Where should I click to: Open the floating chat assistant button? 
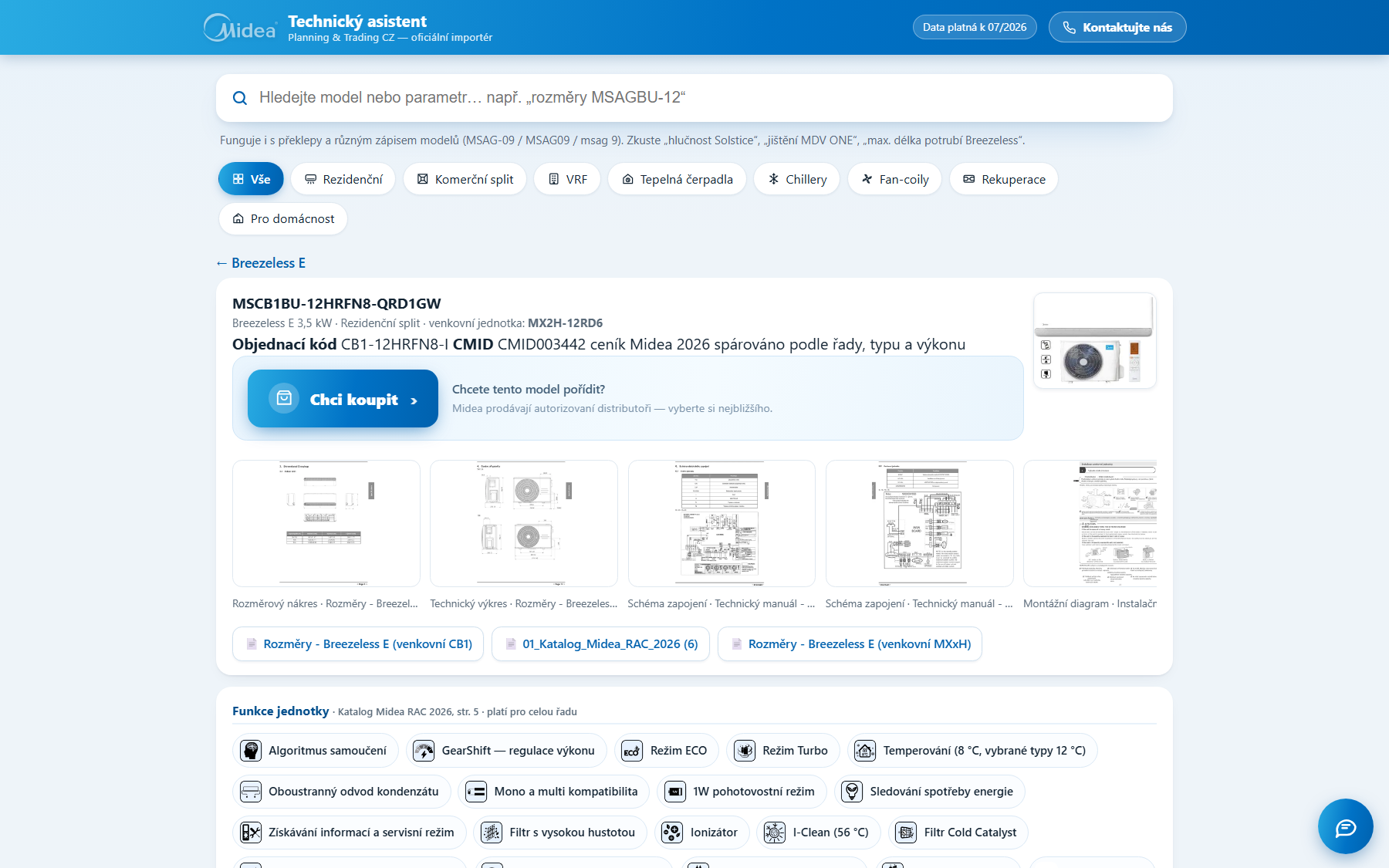1346,826
